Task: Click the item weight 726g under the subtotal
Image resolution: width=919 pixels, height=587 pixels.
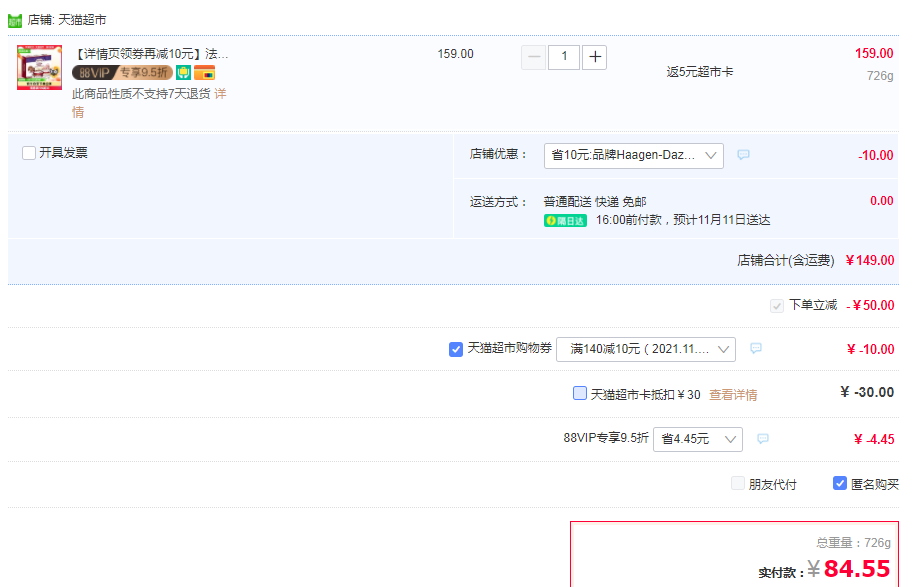Action: point(880,76)
